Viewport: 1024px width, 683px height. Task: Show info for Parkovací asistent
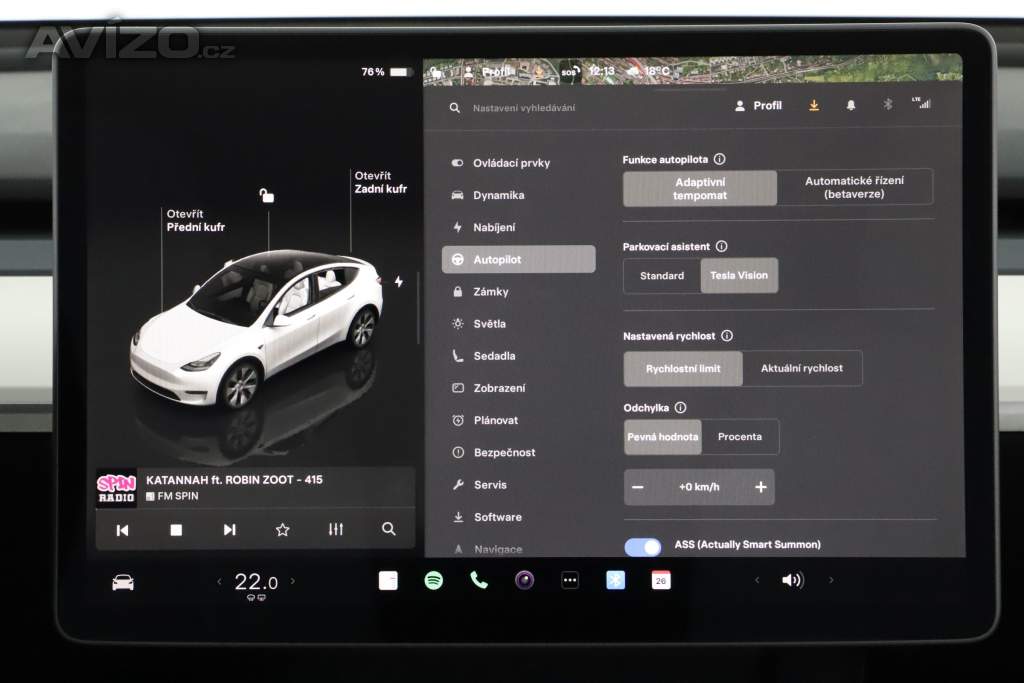point(722,246)
